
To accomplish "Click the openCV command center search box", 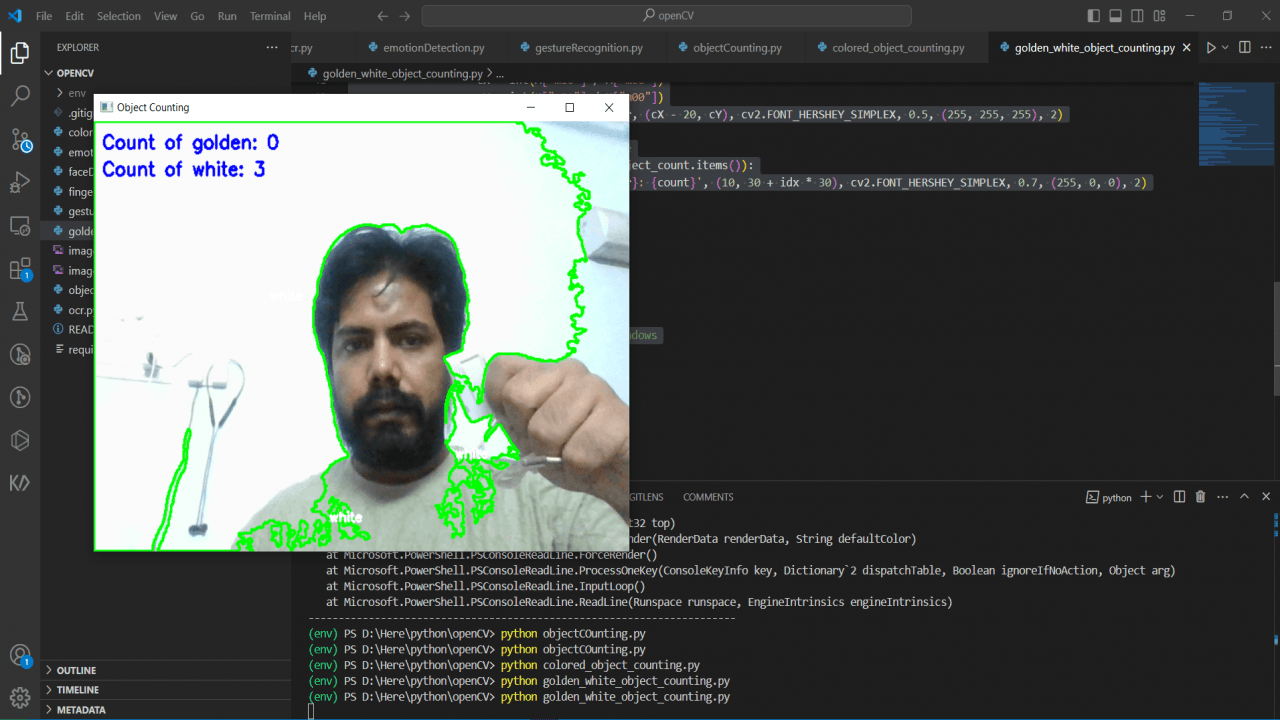I will click(x=666, y=16).
